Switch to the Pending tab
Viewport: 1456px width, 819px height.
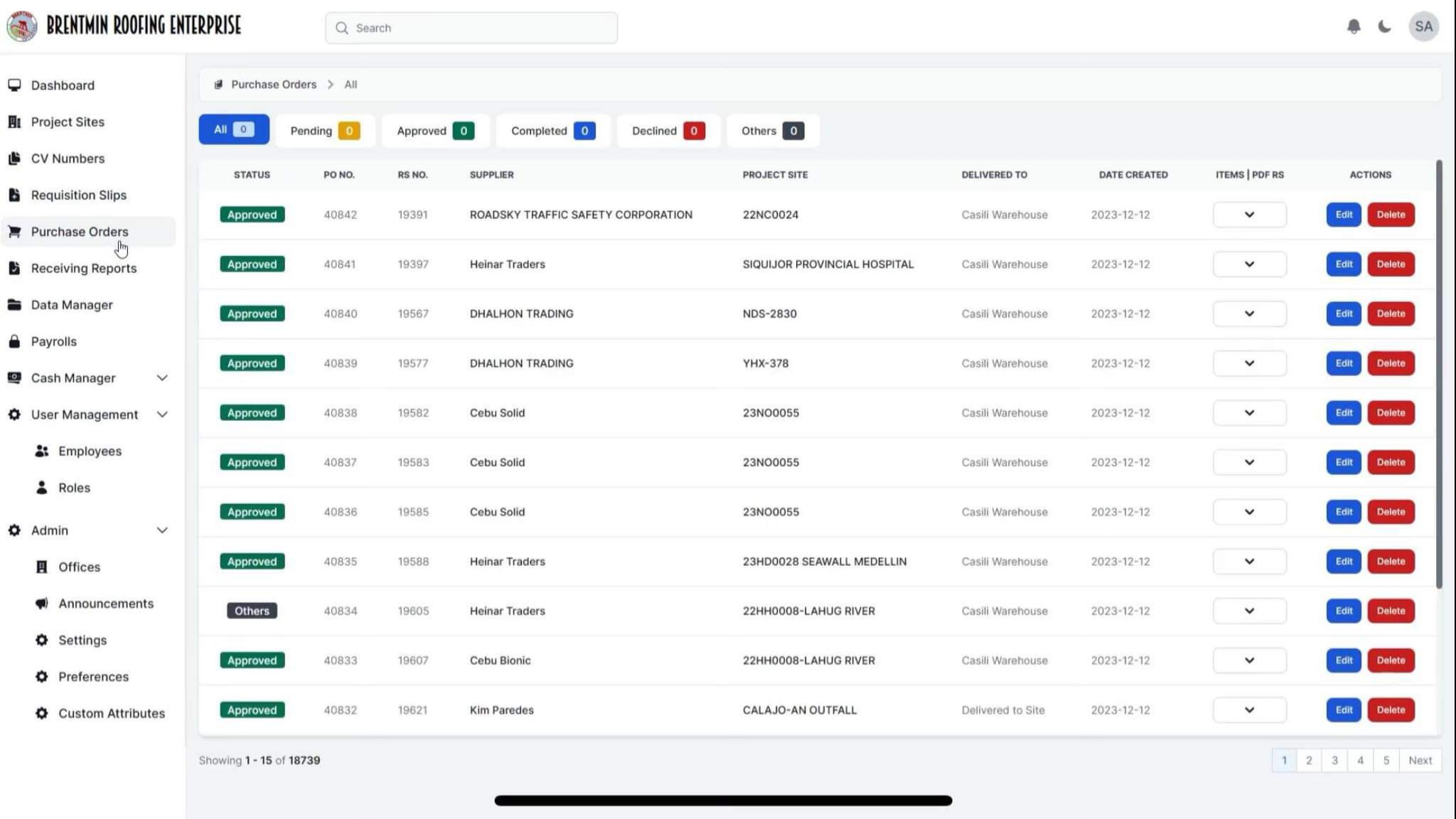click(325, 131)
